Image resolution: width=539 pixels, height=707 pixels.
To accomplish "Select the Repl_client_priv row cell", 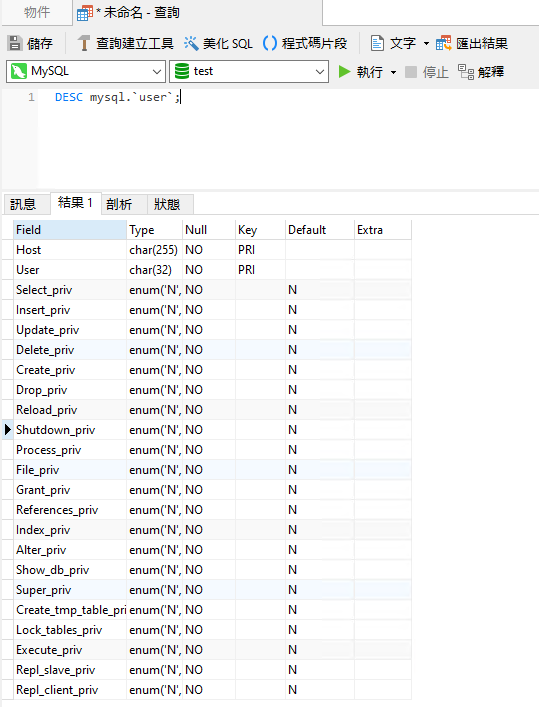I will click(x=70, y=690).
